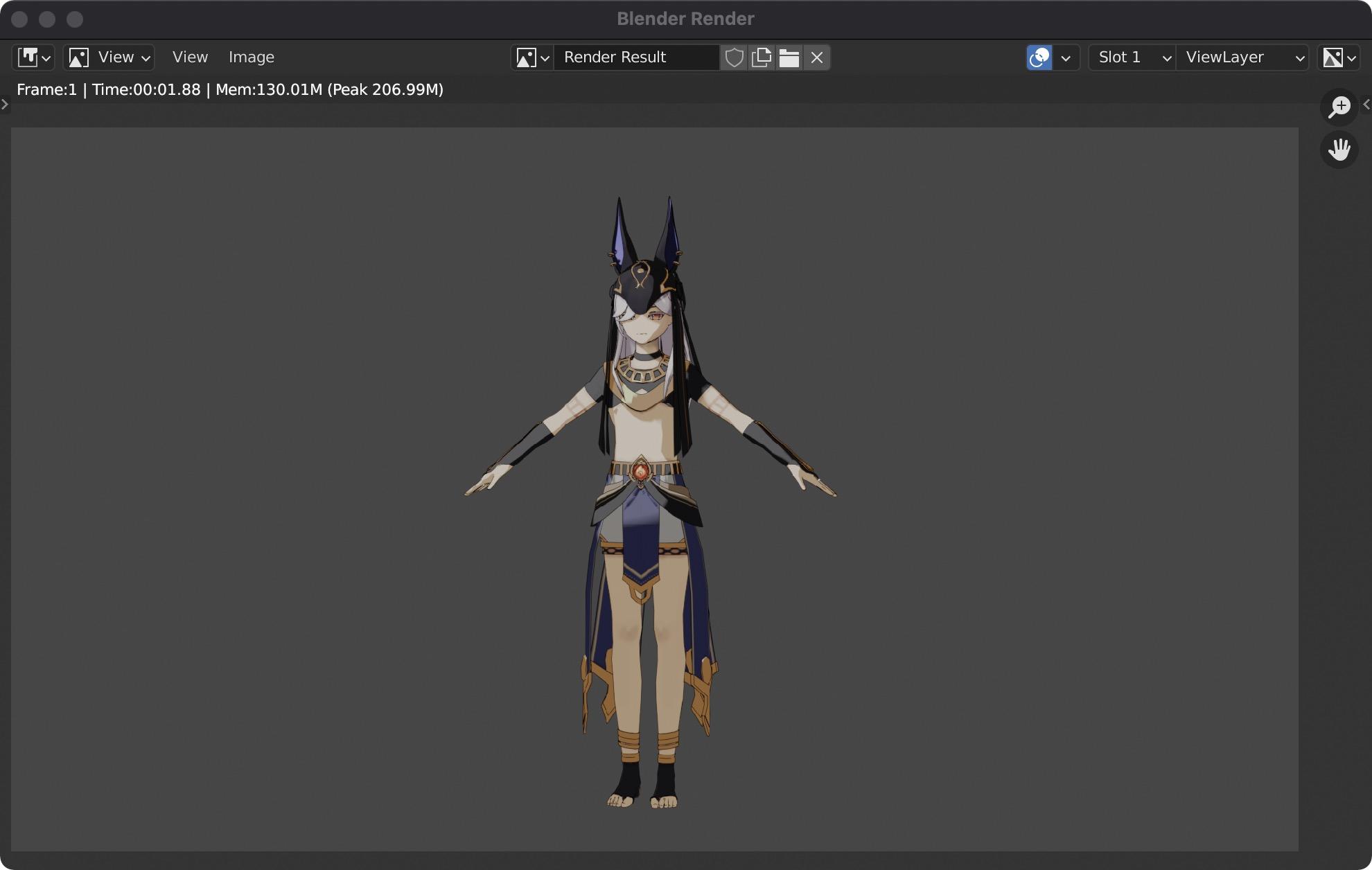Browse images with the image datablock dropdown
Screen dimensions: 1372x870
[x=532, y=57]
